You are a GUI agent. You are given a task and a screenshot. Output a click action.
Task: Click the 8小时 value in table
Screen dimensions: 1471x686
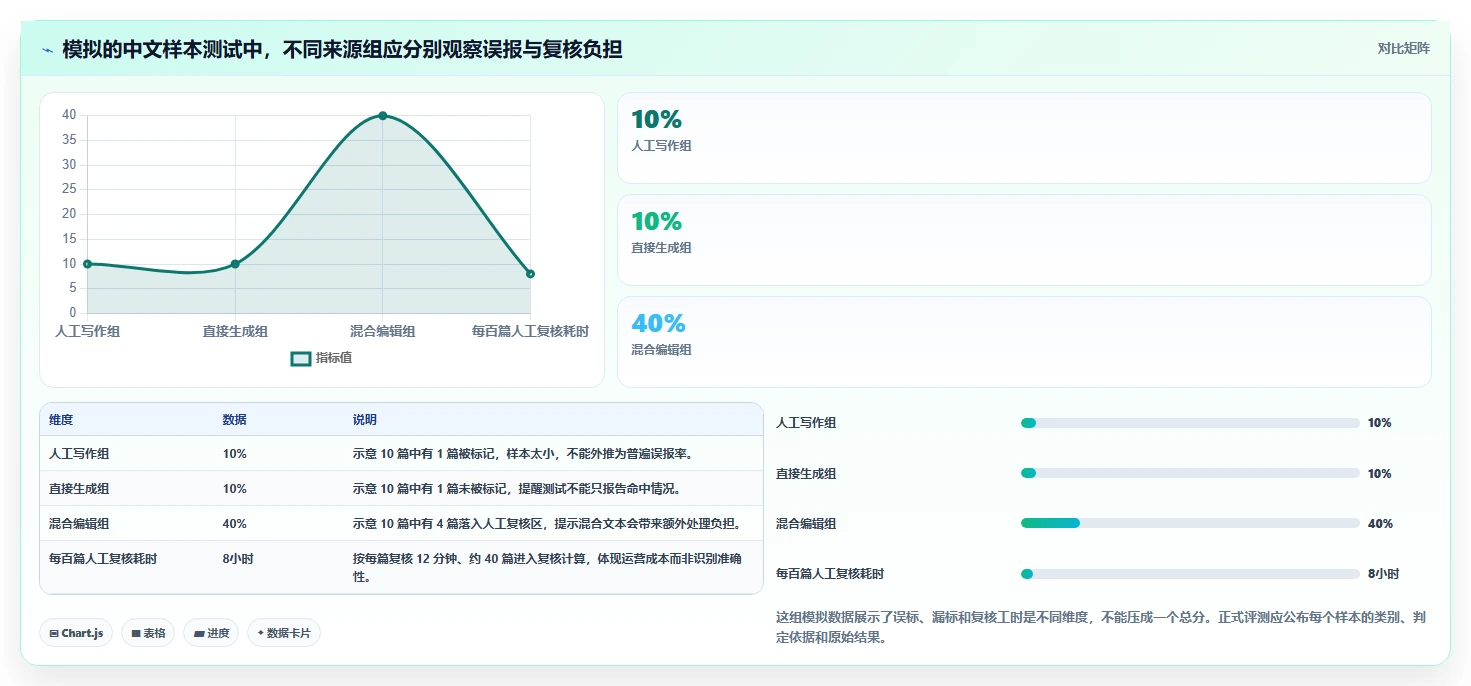(238, 559)
